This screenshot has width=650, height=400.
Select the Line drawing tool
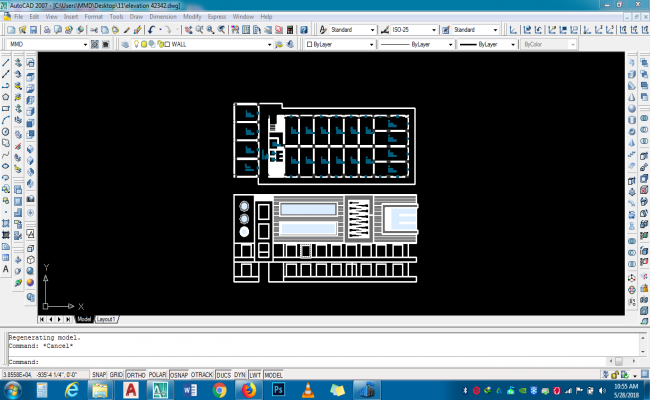[6, 62]
